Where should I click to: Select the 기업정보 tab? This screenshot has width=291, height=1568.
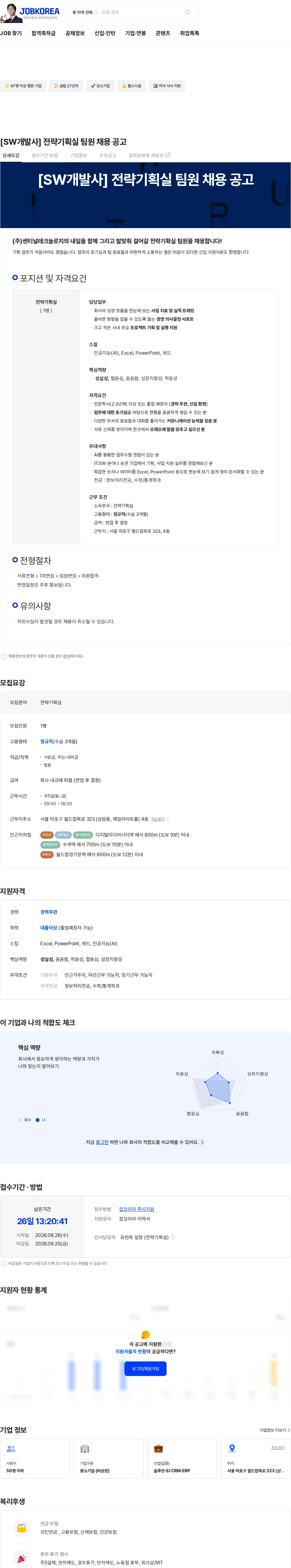click(x=79, y=155)
